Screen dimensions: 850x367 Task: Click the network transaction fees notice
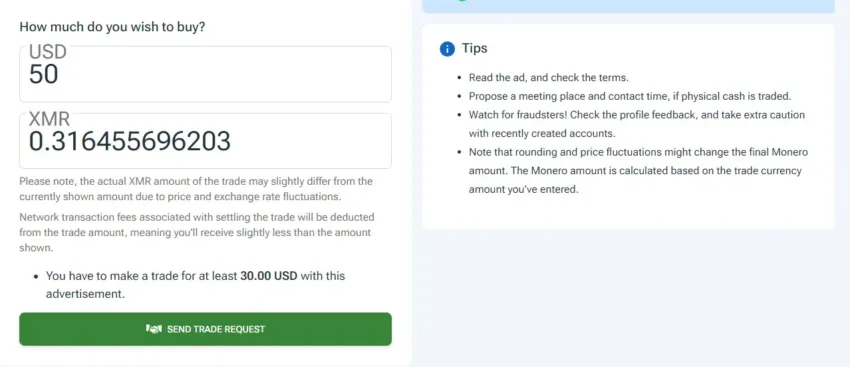tap(197, 233)
